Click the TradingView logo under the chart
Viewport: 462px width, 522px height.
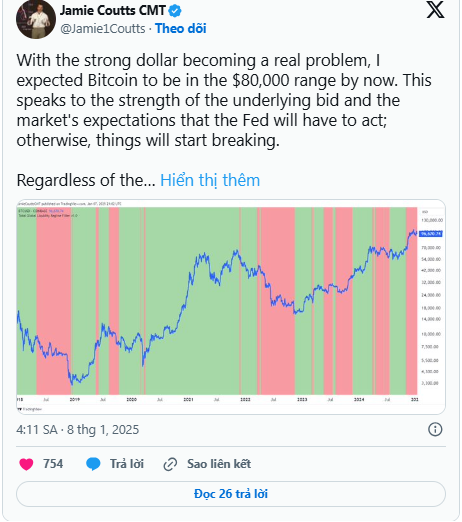tap(29, 409)
